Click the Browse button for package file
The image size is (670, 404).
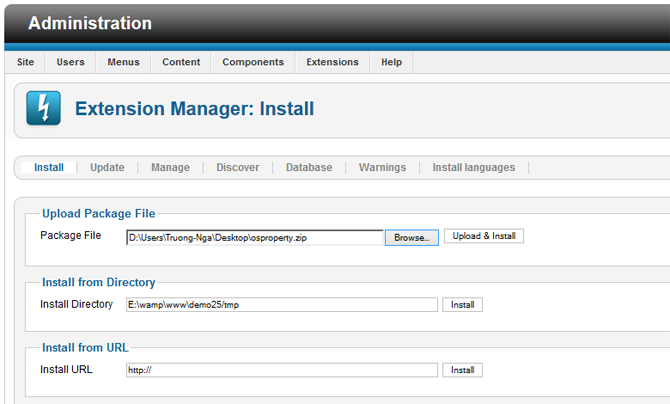412,238
